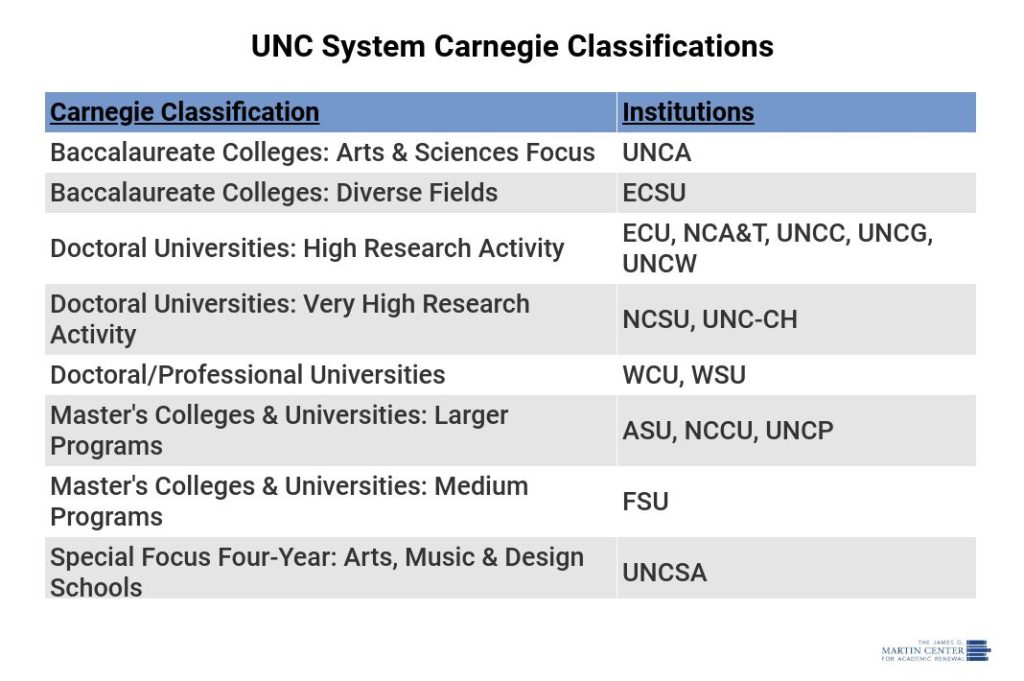The image size is (1024, 681).
Task: Click "Doctoral Universities: Very High Research Activity"
Action: click(290, 319)
